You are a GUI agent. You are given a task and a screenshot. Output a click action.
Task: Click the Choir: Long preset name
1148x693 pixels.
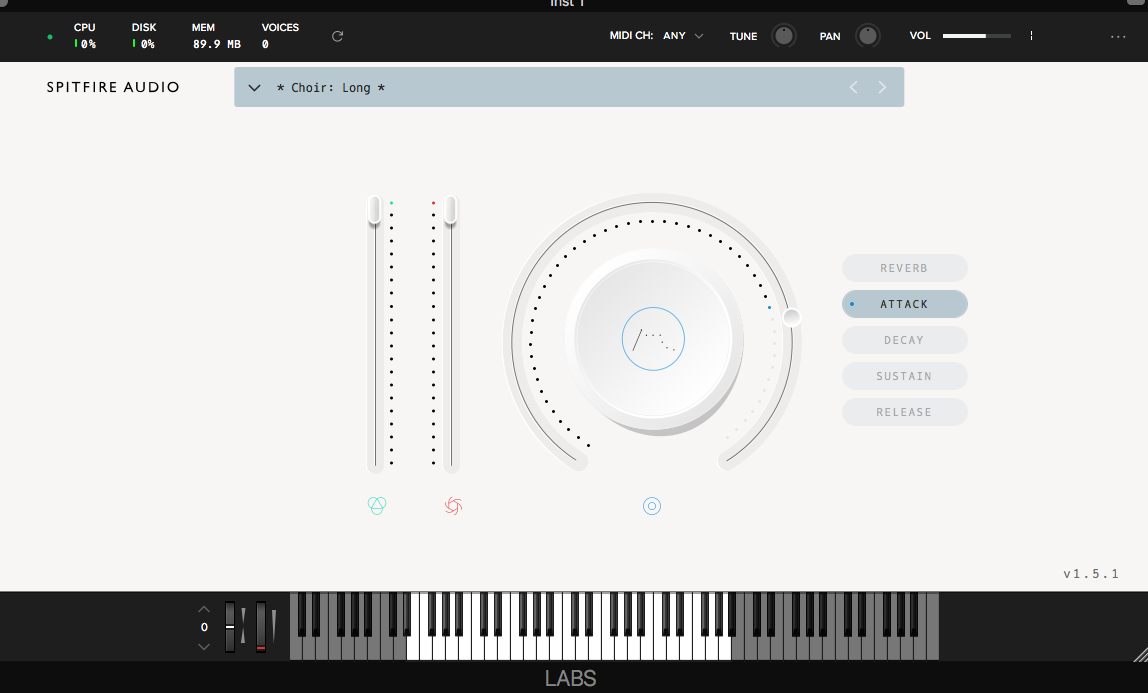point(331,88)
